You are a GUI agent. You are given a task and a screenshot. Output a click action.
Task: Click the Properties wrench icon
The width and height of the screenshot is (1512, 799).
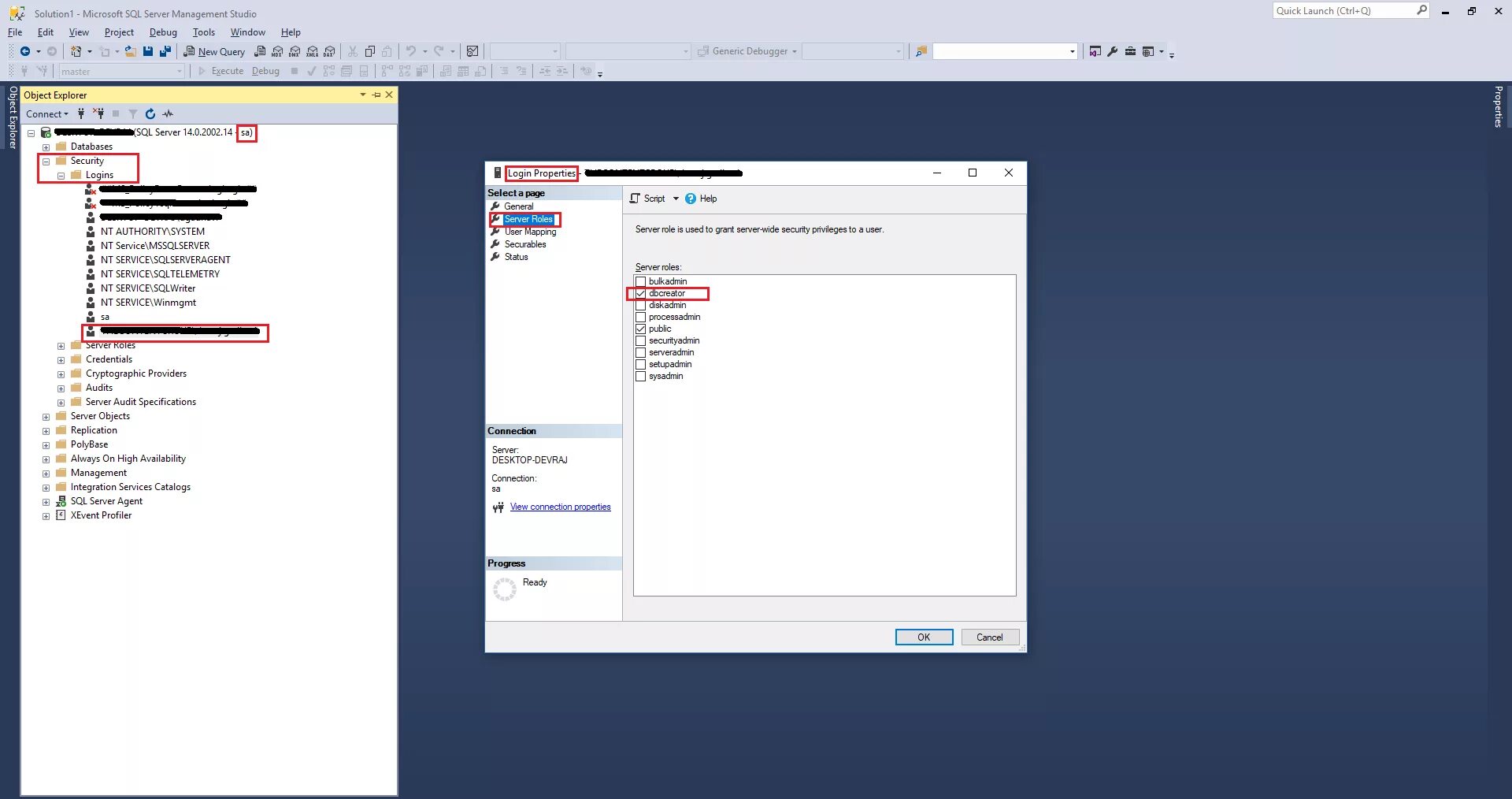point(1112,51)
